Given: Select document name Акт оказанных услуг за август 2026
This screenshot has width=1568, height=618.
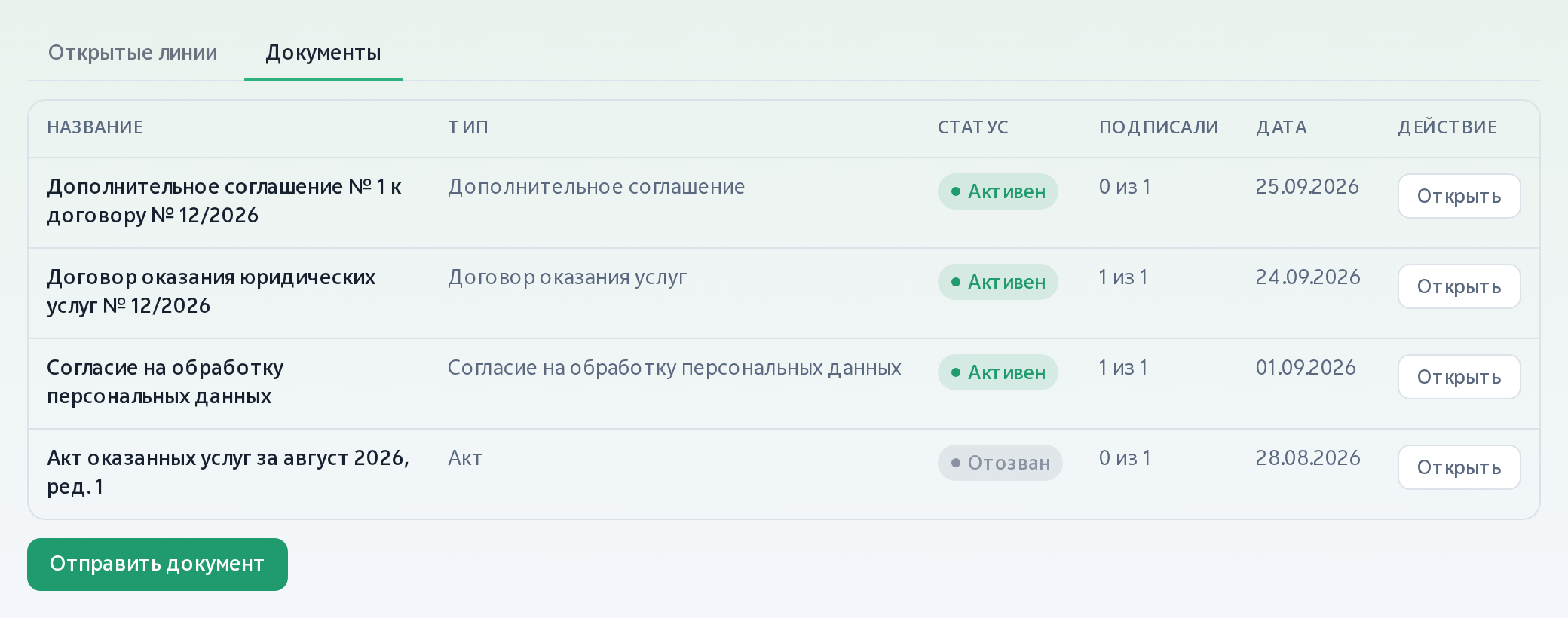Looking at the screenshot, I should tap(228, 473).
